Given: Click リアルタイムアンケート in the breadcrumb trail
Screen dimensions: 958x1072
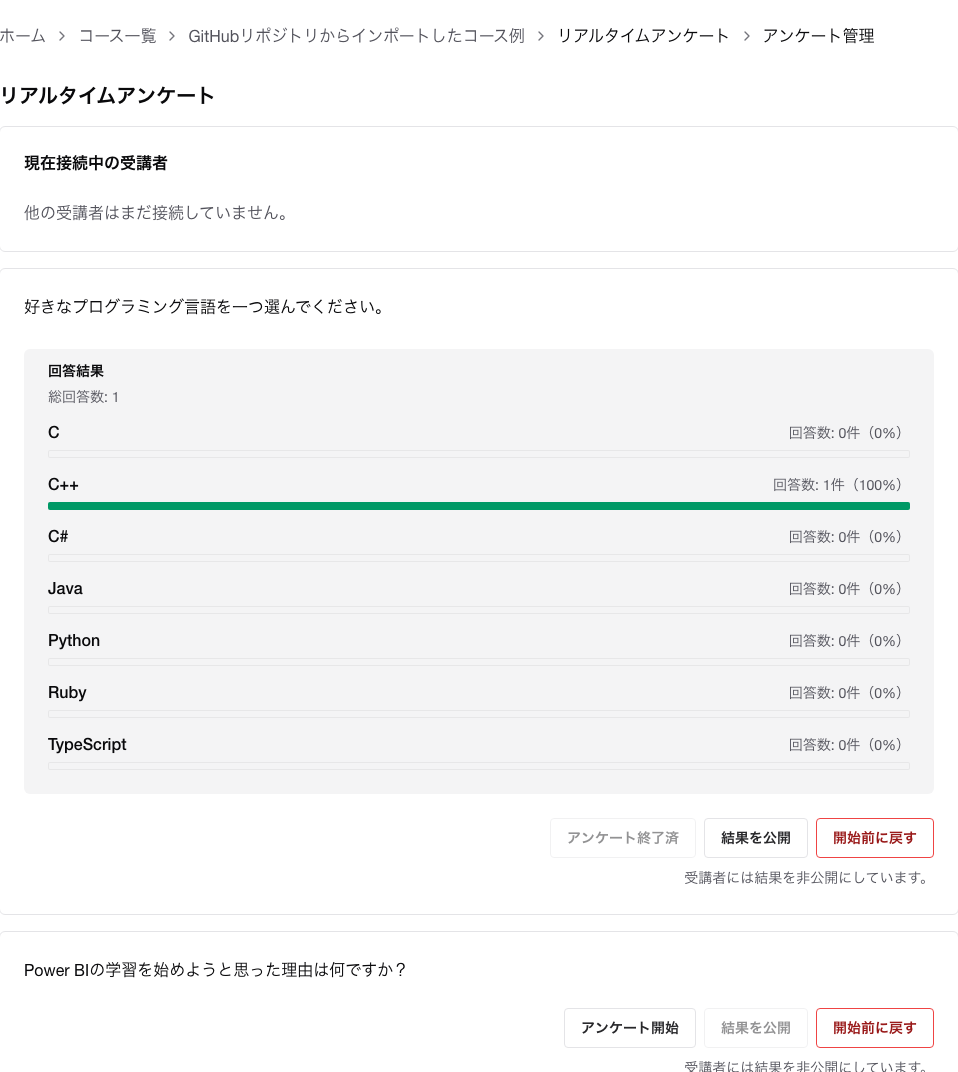Looking at the screenshot, I should (x=643, y=36).
